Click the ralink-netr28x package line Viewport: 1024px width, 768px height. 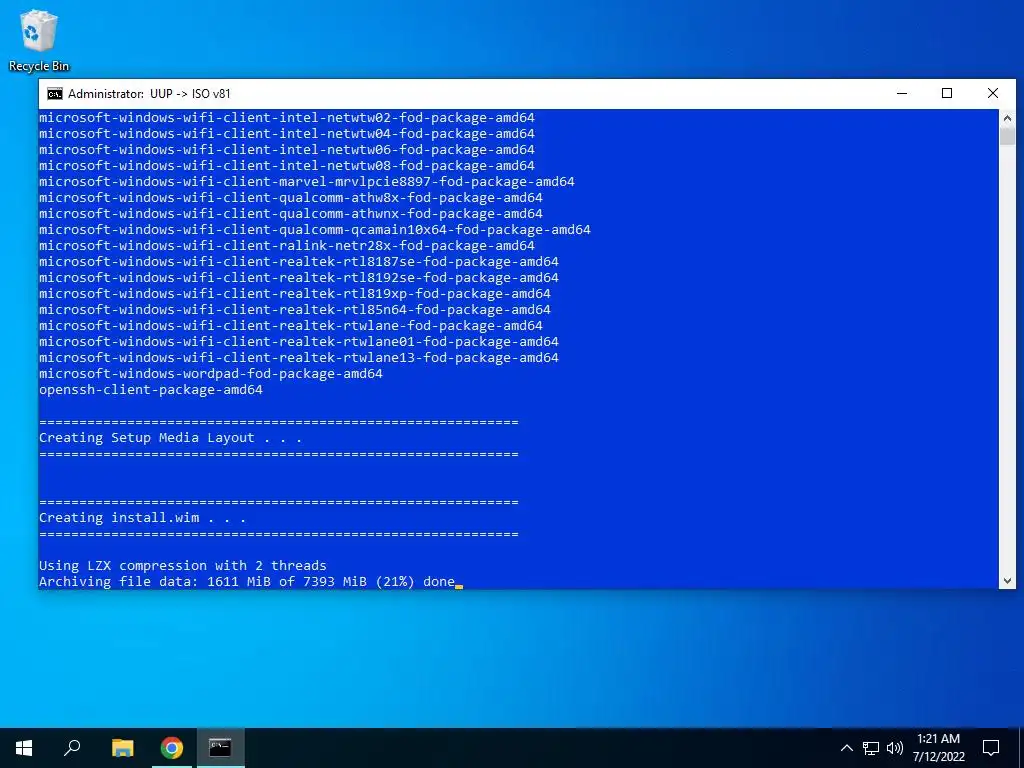pyautogui.click(x=287, y=246)
